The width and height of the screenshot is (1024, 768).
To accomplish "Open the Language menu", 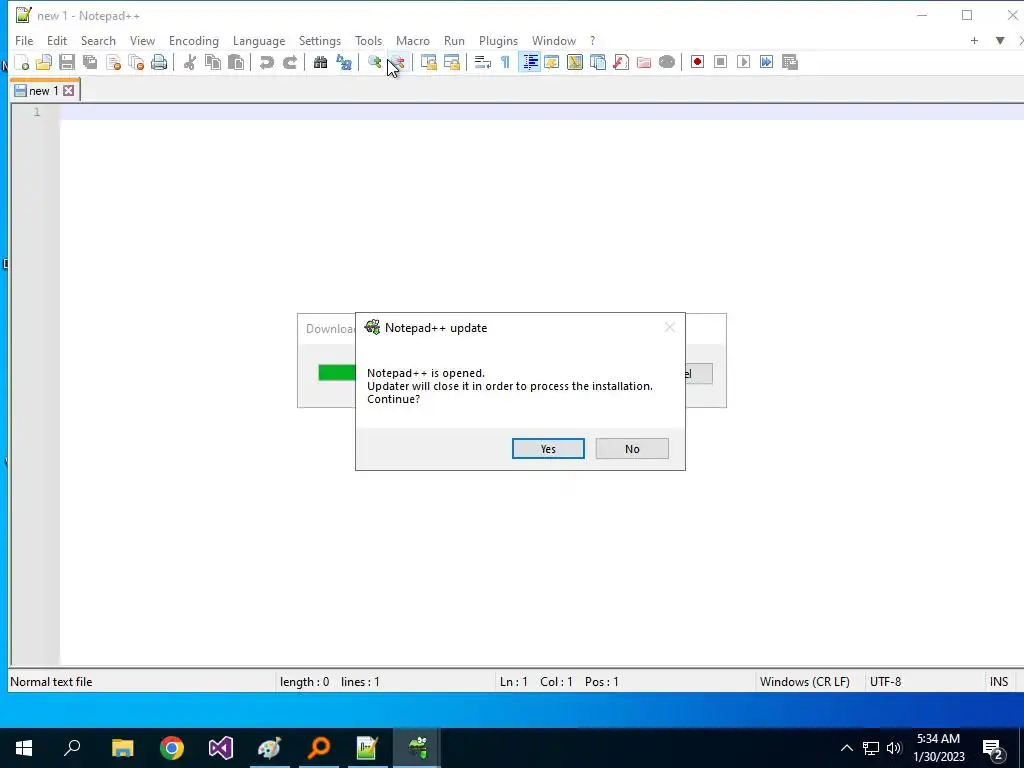I will pyautogui.click(x=259, y=40).
